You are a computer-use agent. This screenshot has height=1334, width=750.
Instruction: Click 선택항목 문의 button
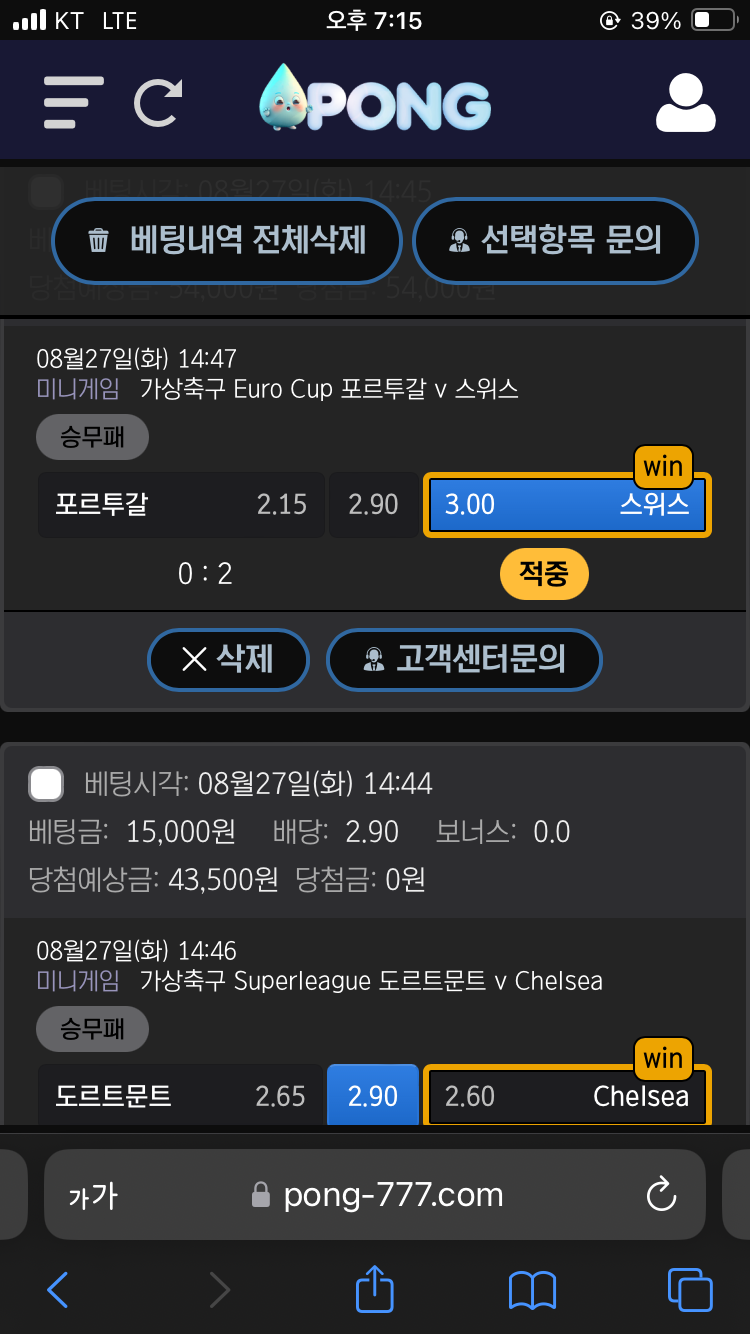(x=555, y=241)
